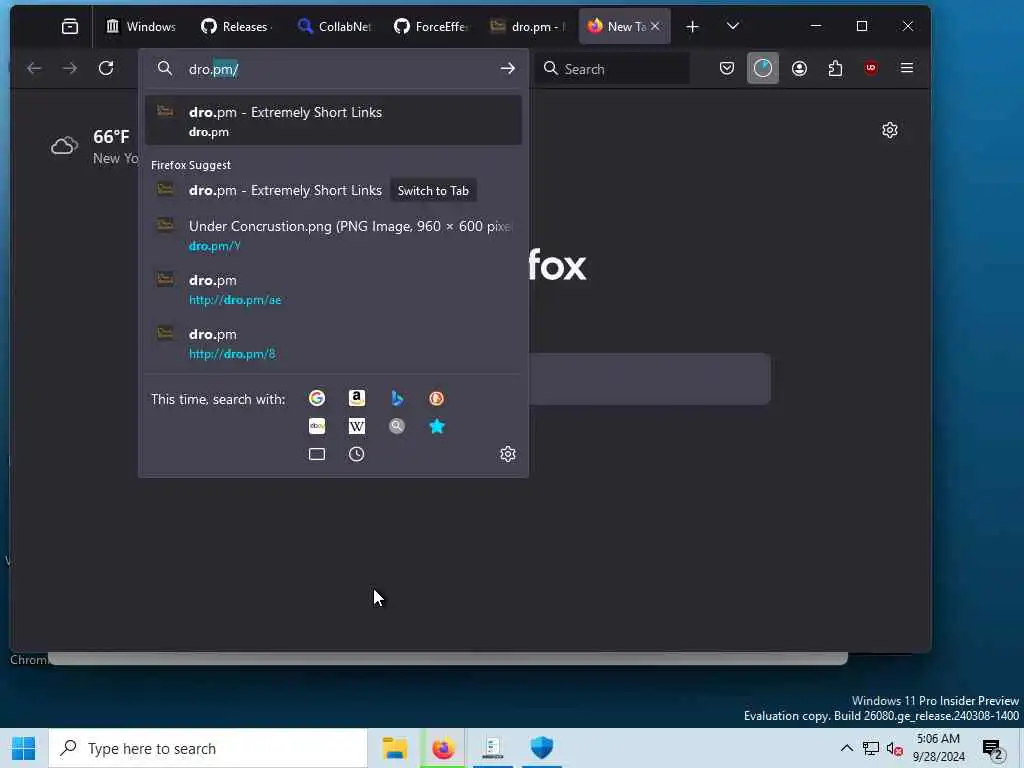Search with Google this time

click(x=317, y=398)
